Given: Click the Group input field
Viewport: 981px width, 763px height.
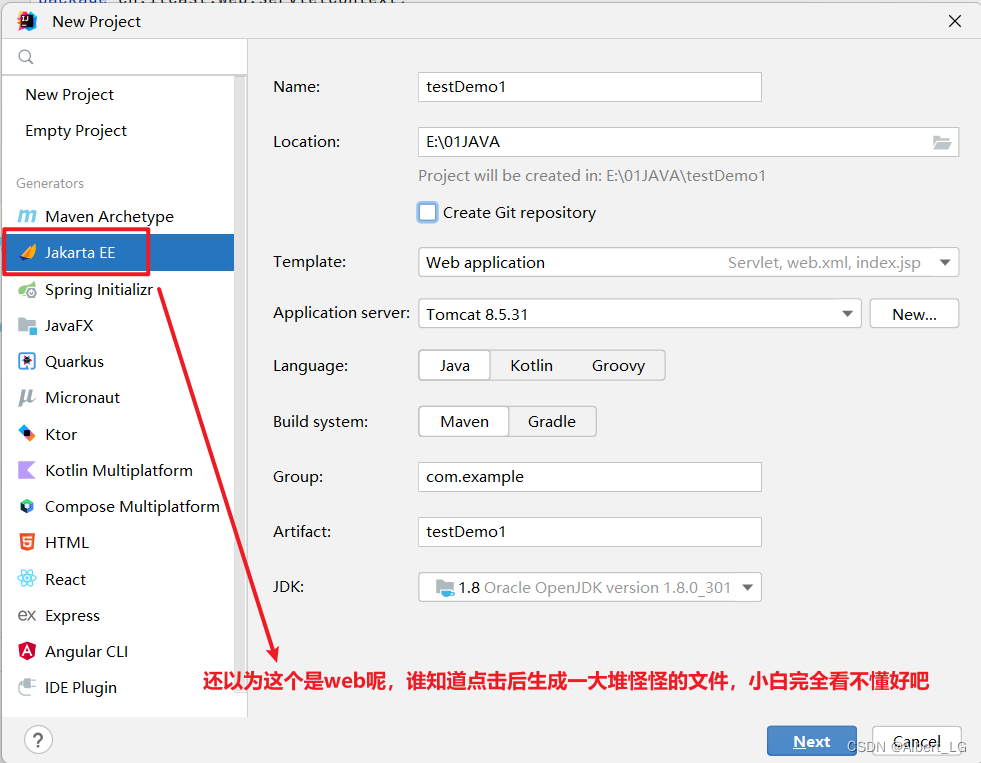Looking at the screenshot, I should (589, 477).
